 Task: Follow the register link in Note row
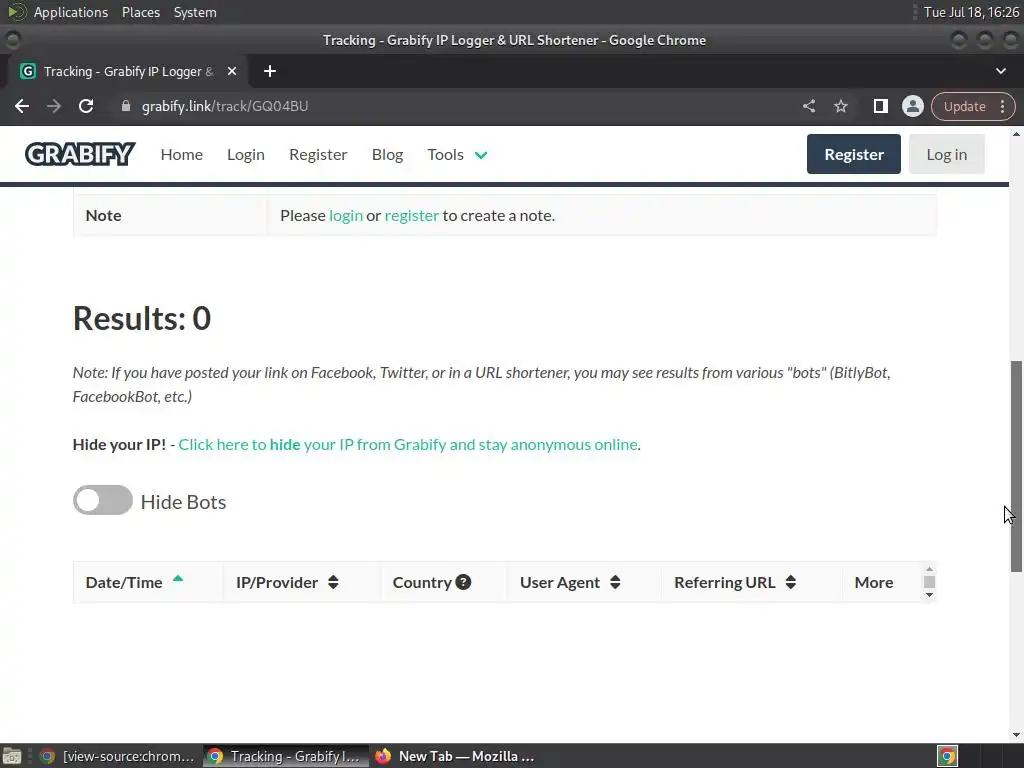[x=411, y=216]
